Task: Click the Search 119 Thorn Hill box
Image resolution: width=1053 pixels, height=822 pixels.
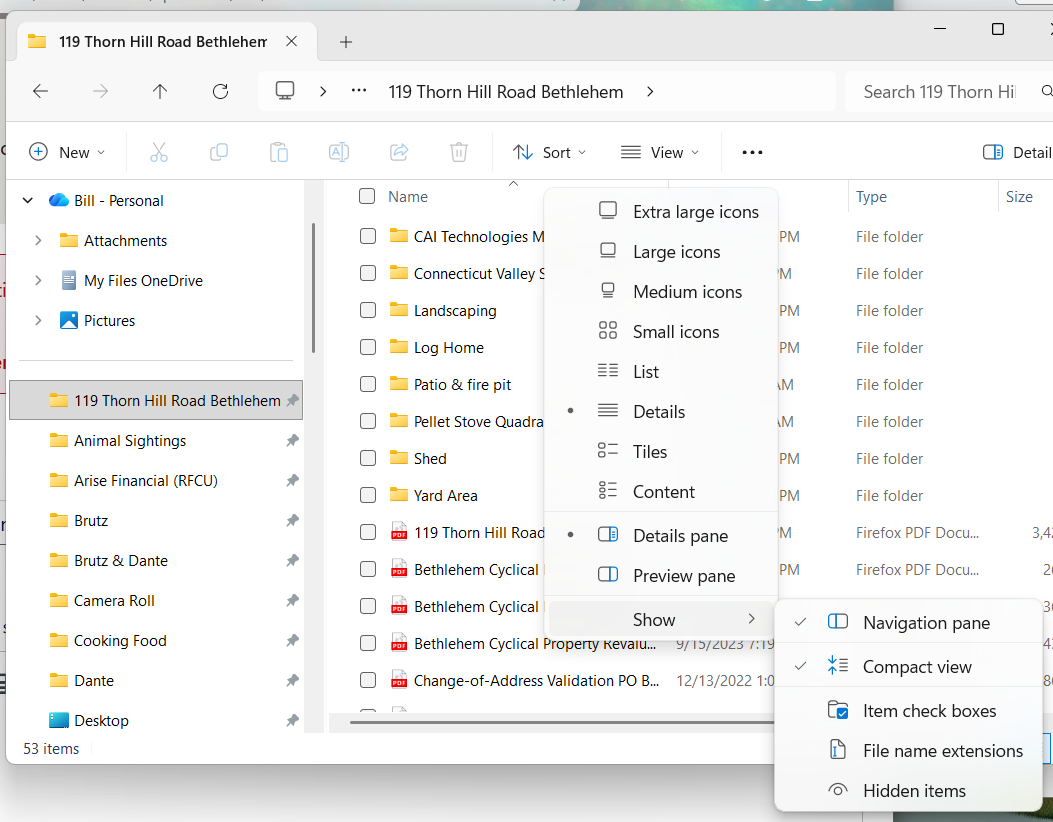Action: click(x=940, y=91)
